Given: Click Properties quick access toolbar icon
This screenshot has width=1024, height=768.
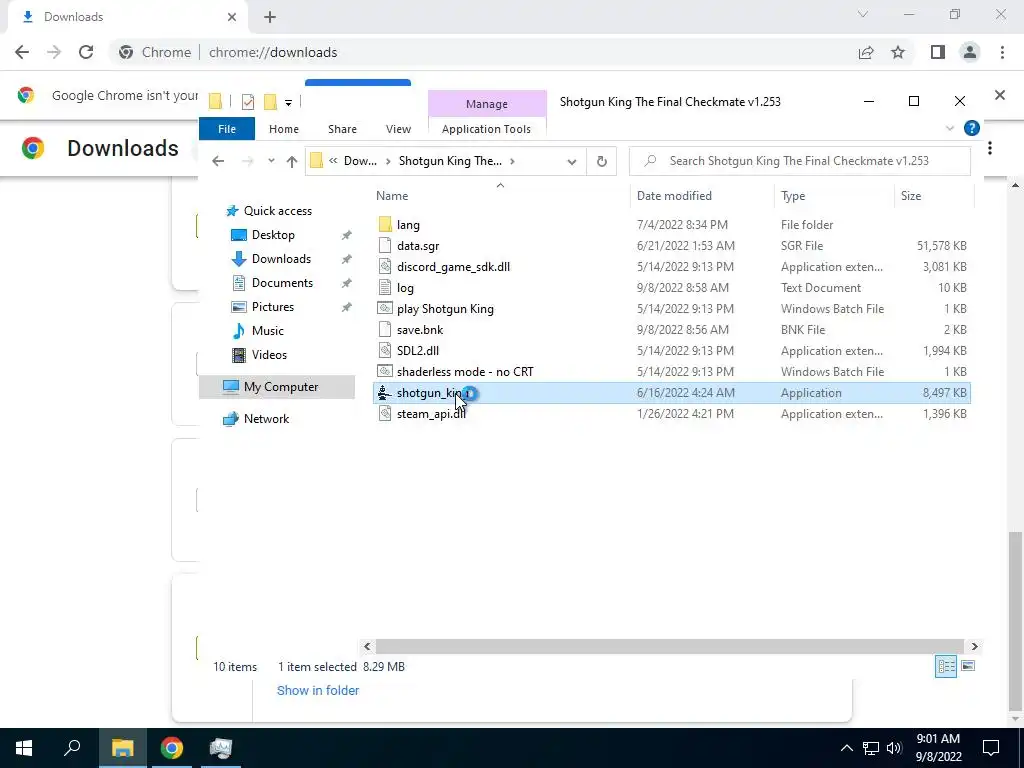Looking at the screenshot, I should pos(248,101).
